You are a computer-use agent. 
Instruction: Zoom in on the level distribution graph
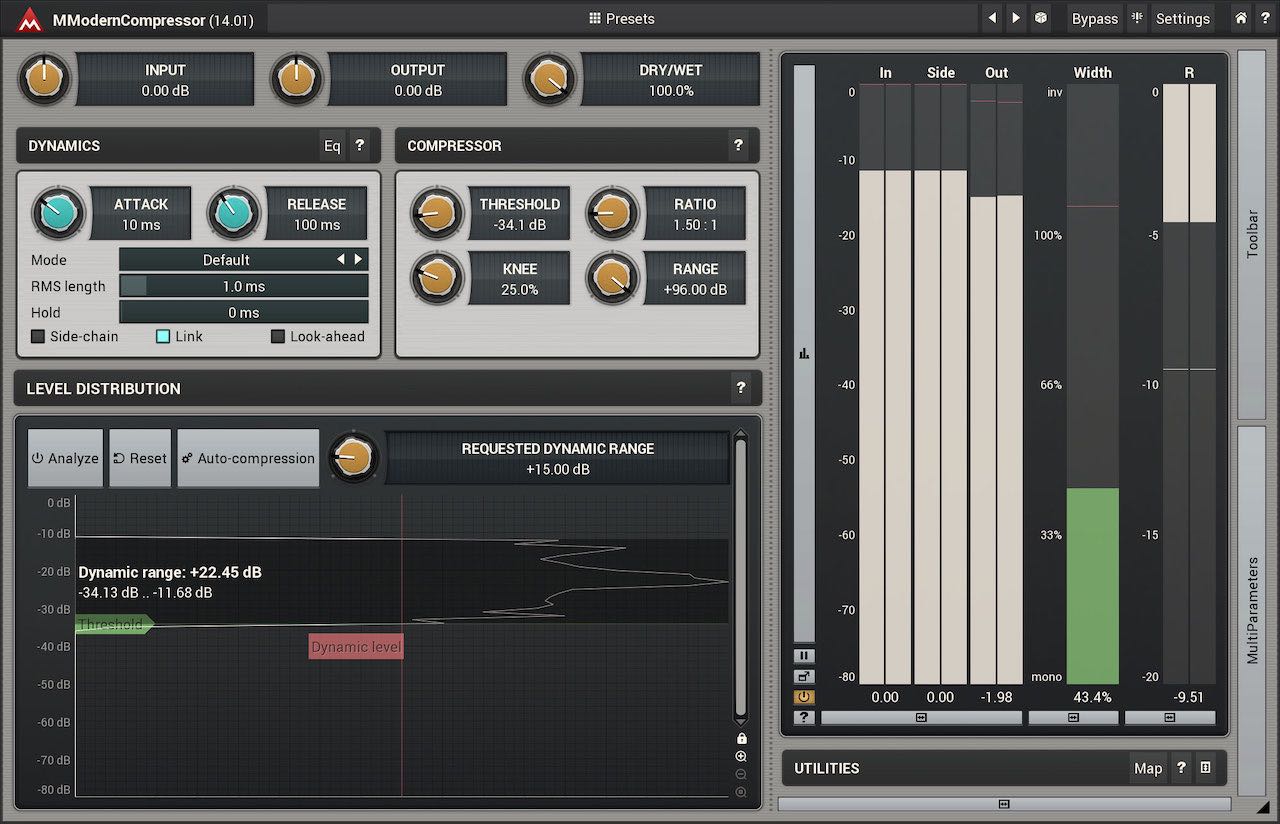[741, 757]
